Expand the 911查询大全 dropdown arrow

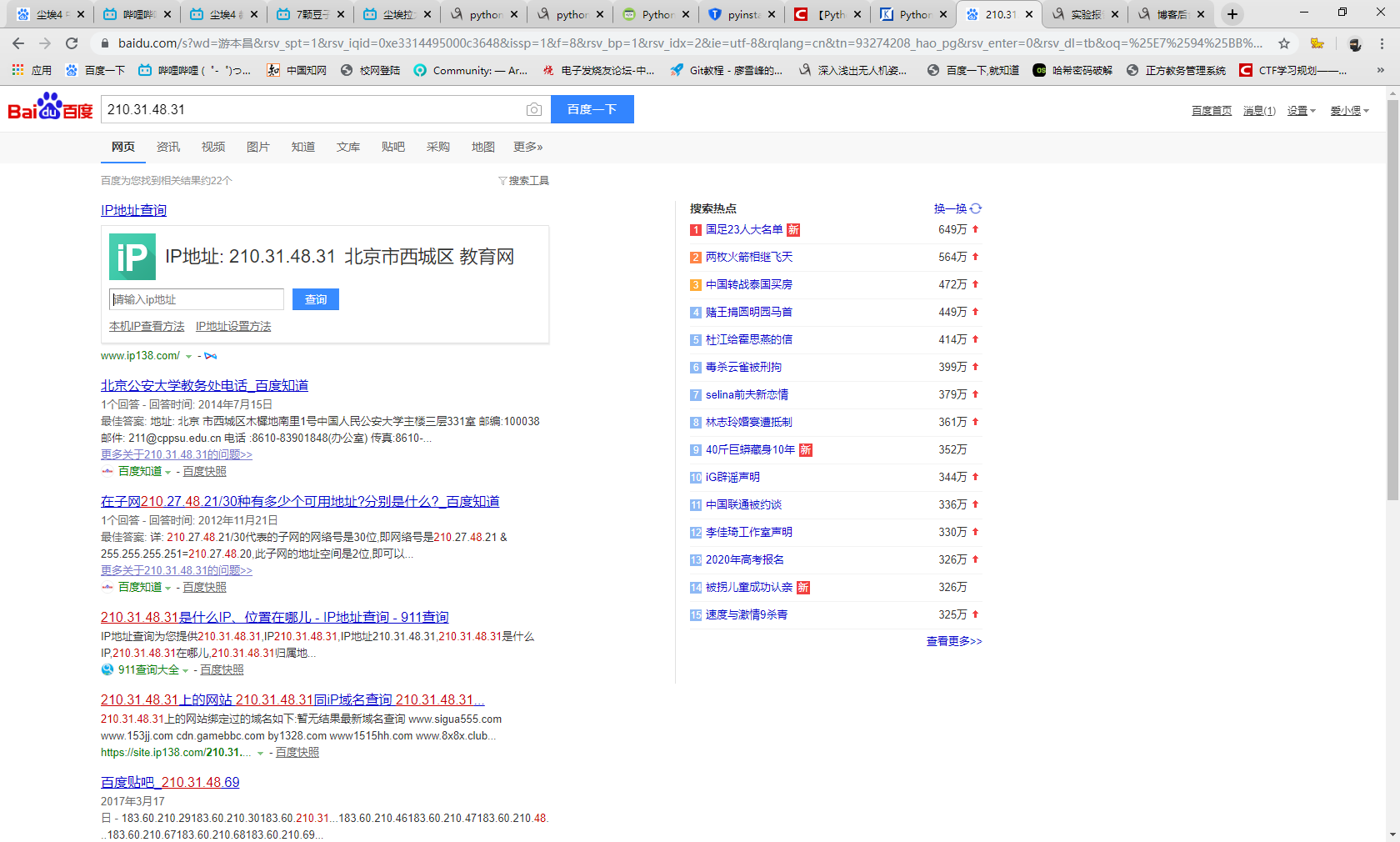point(185,671)
